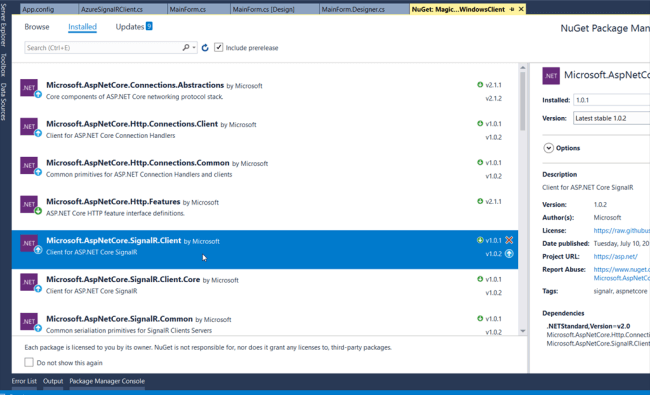The height and width of the screenshot is (395, 650).
Task: Click .NETStandard,Version=v2.0 dependency text
Action: click(588, 326)
